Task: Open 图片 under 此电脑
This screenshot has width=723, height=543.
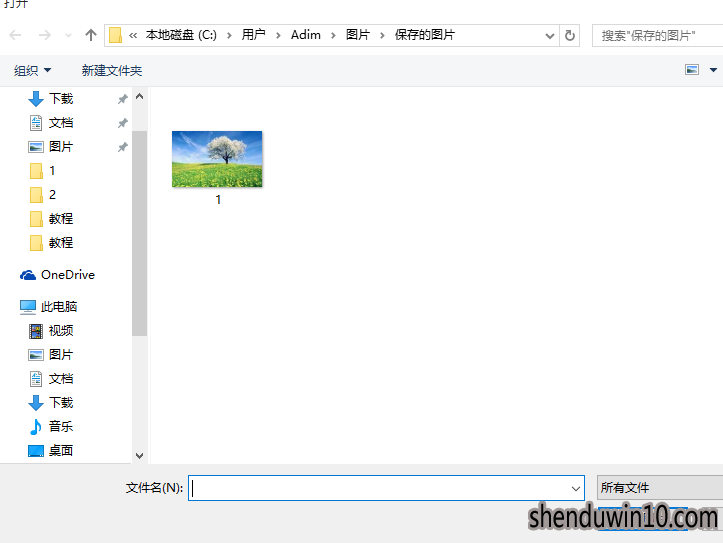Action: pos(51,354)
